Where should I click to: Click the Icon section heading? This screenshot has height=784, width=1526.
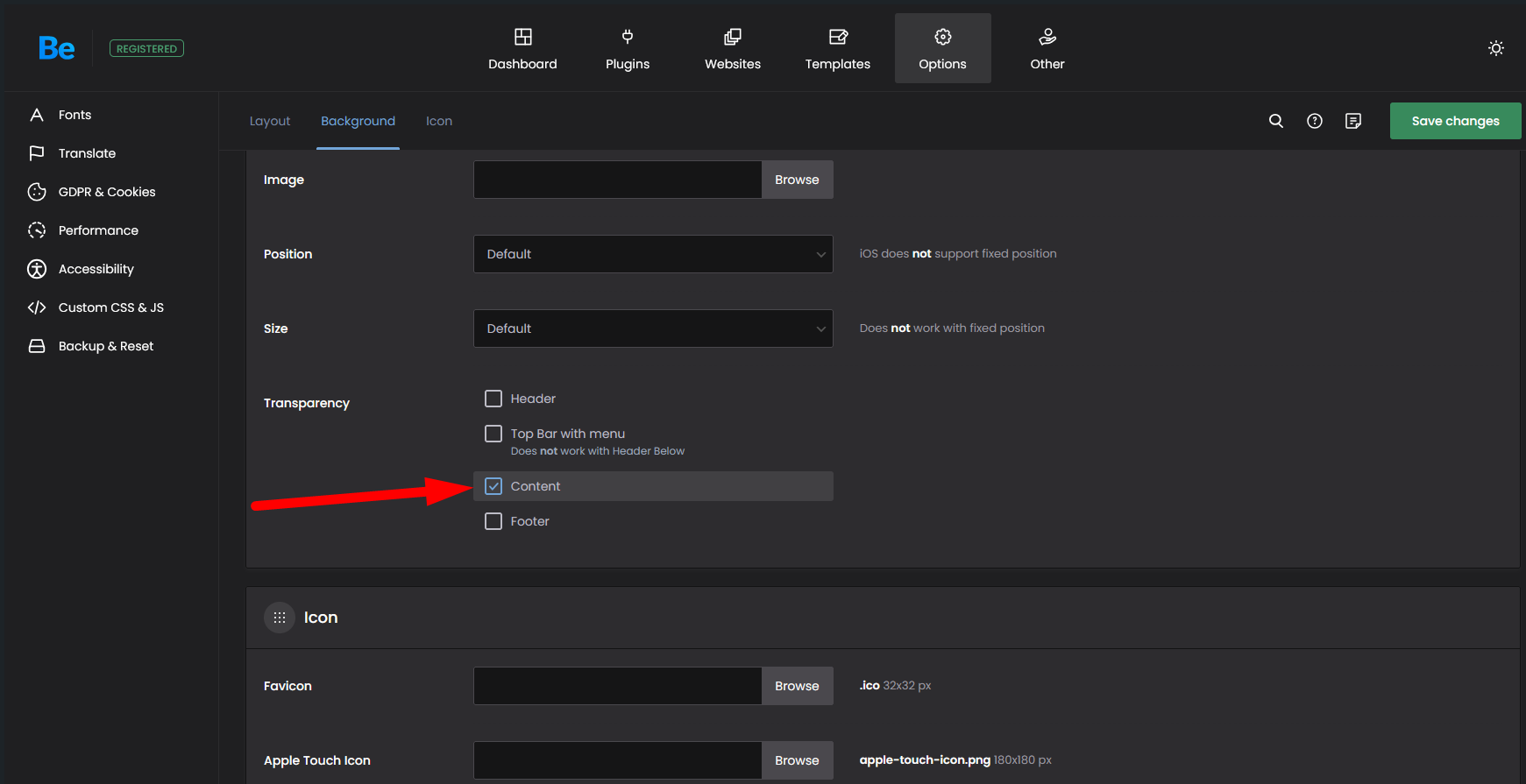coord(321,618)
